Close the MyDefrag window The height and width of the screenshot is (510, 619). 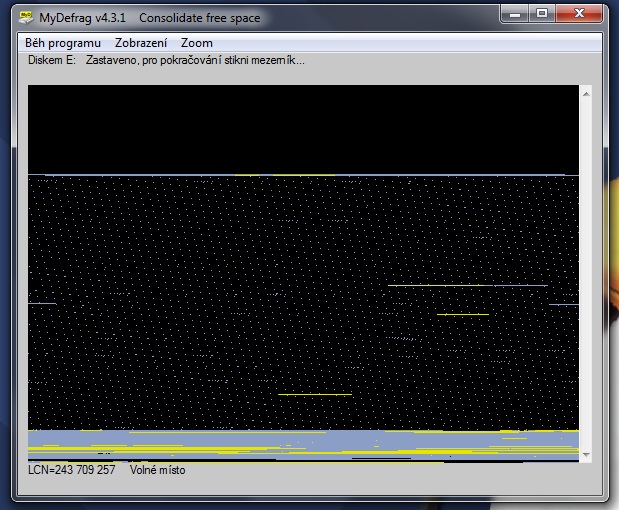pyautogui.click(x=579, y=14)
